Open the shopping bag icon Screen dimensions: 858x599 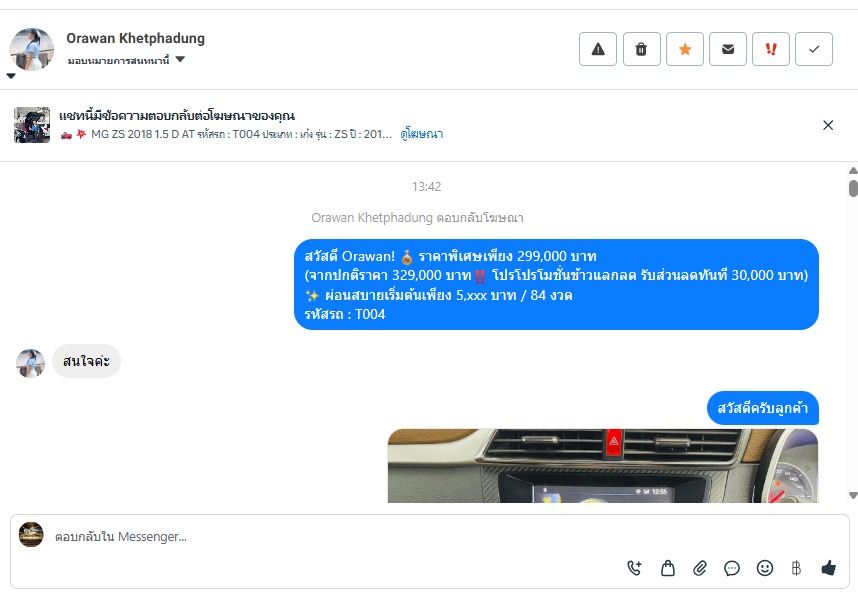click(x=668, y=568)
